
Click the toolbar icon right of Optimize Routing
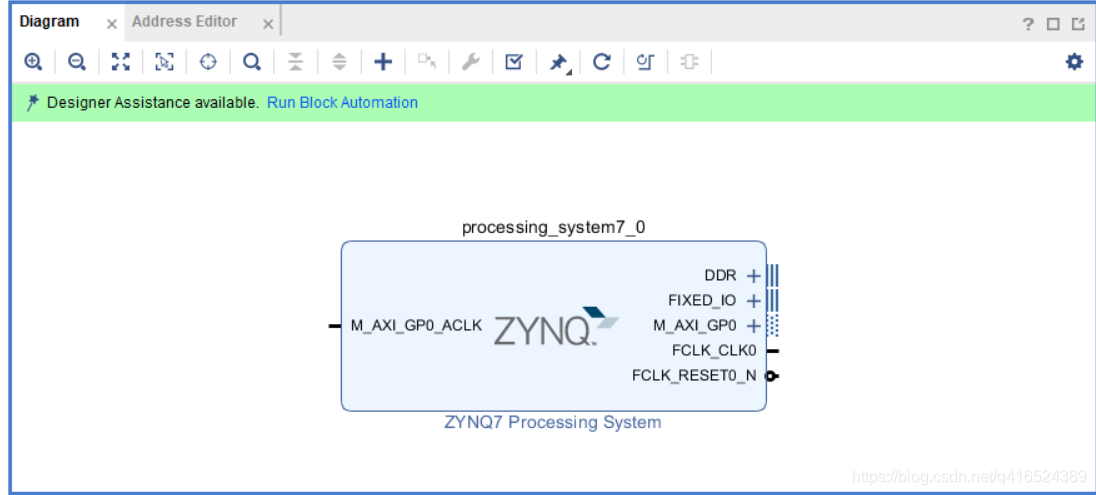(x=689, y=62)
